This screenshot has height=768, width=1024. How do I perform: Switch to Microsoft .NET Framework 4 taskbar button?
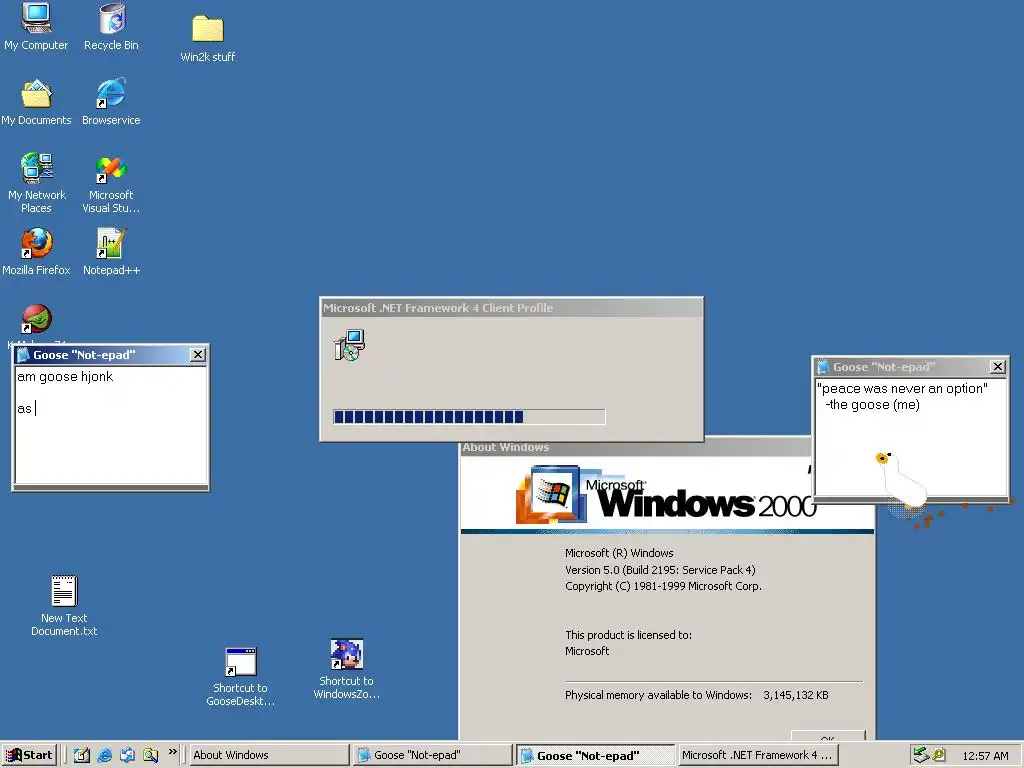pyautogui.click(x=758, y=755)
